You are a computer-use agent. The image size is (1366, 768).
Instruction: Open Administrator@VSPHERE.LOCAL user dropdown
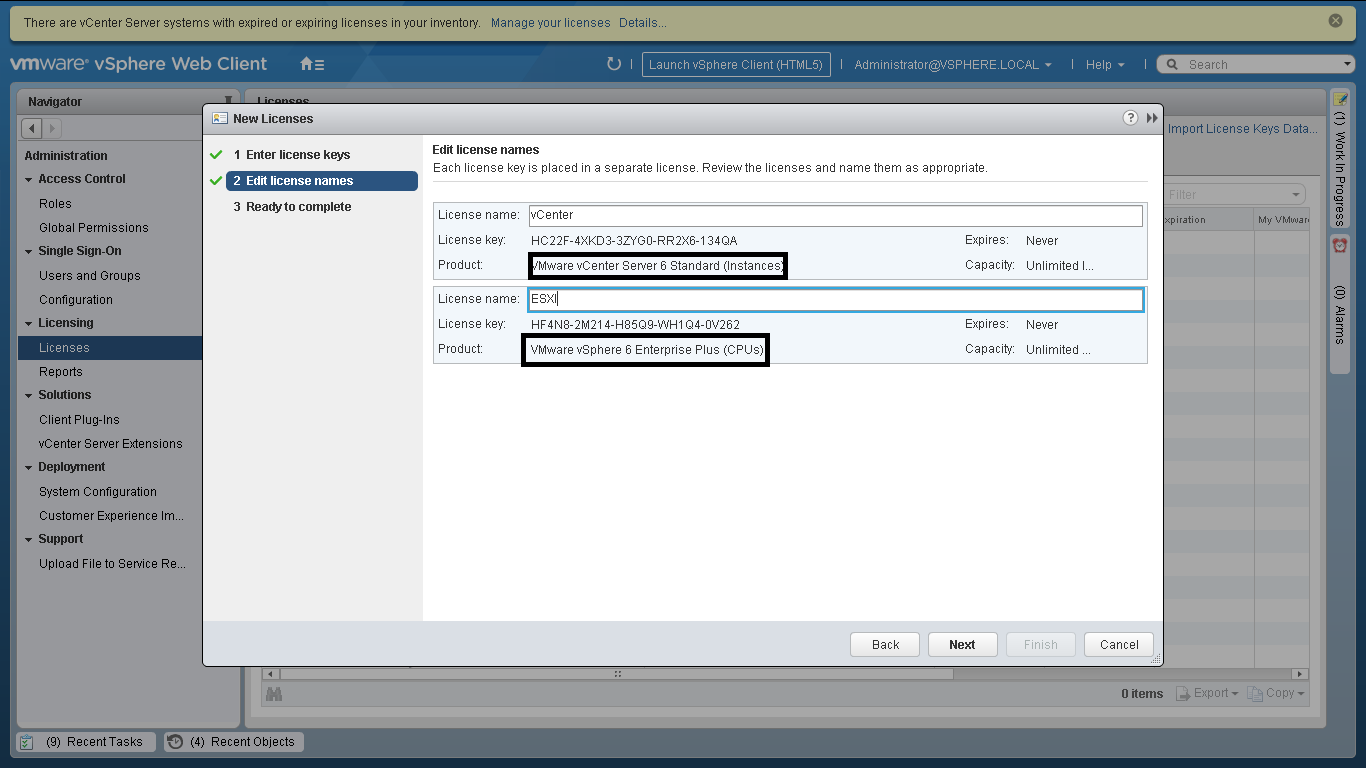952,64
